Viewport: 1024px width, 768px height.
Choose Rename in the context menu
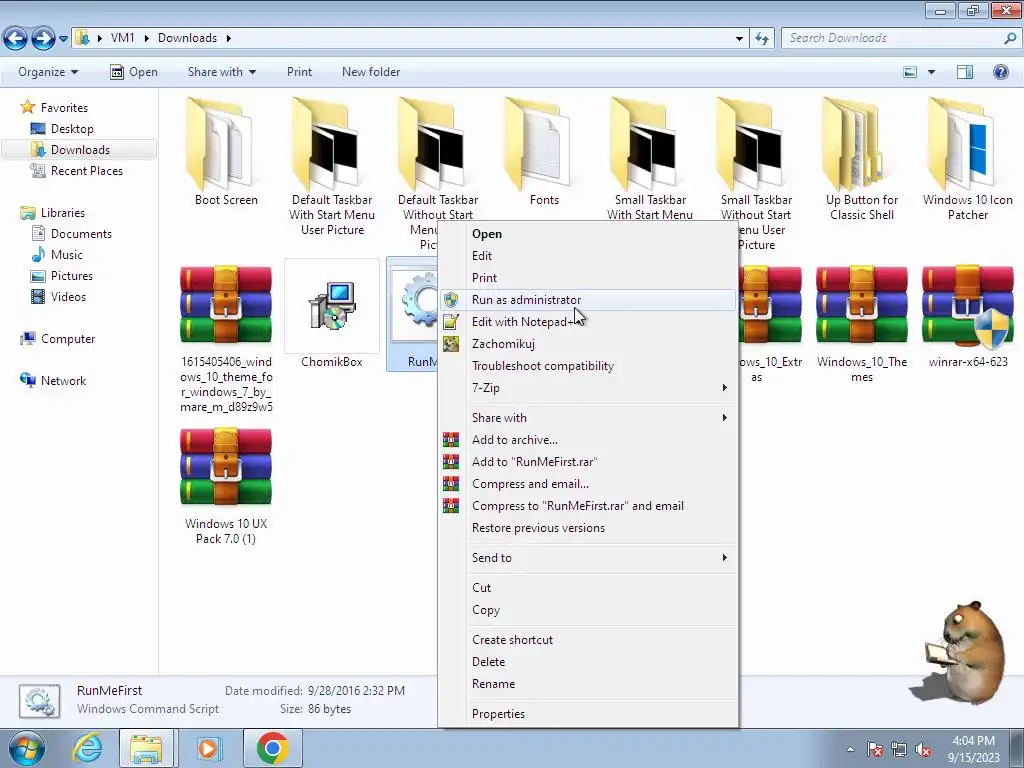point(588,684)
